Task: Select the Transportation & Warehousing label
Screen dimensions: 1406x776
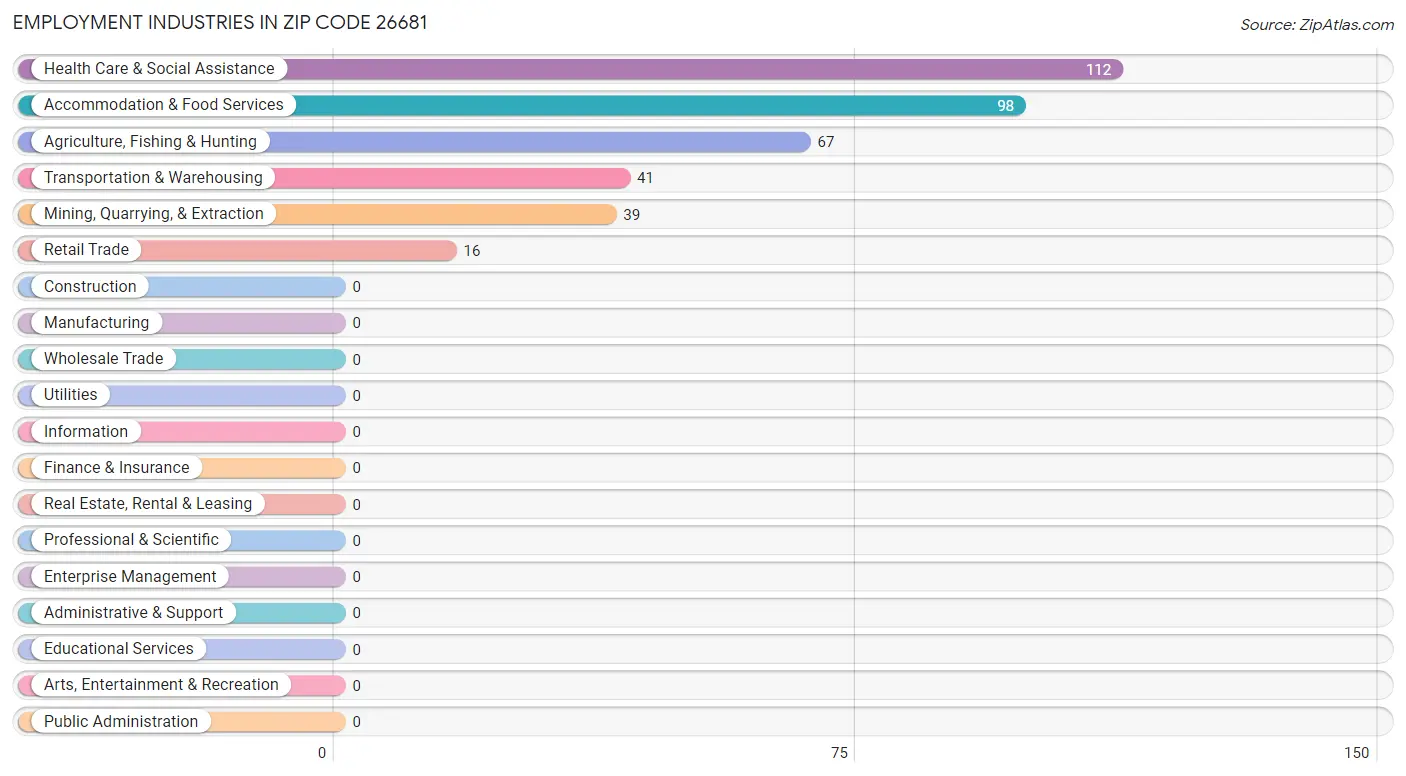Action: [x=153, y=178]
